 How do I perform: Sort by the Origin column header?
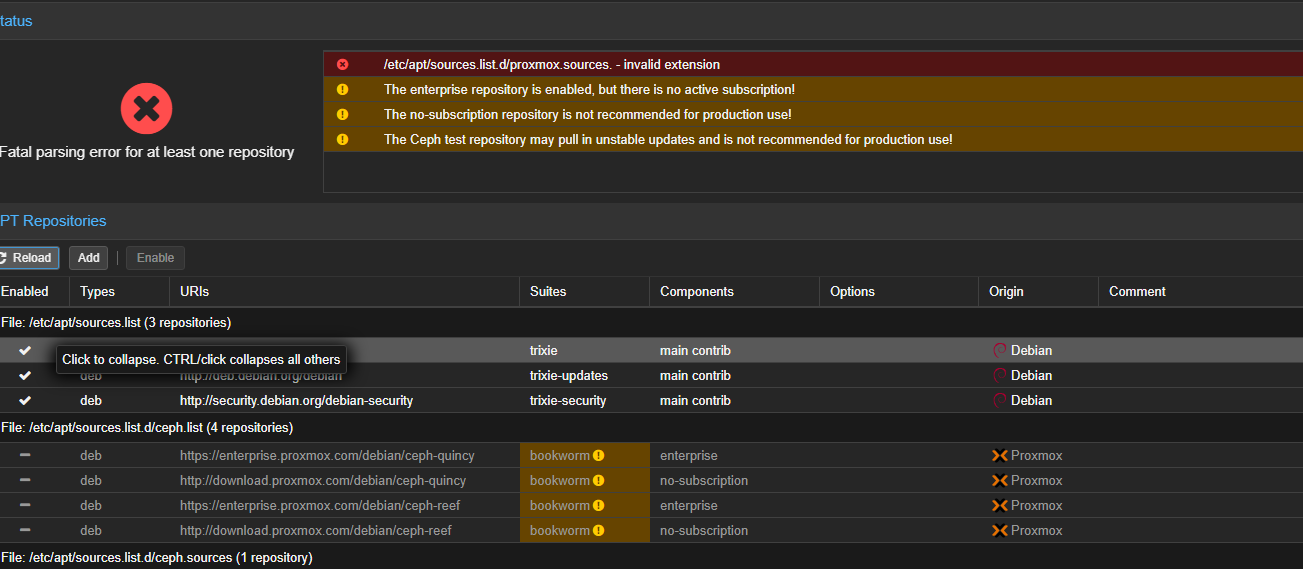pos(1007,292)
